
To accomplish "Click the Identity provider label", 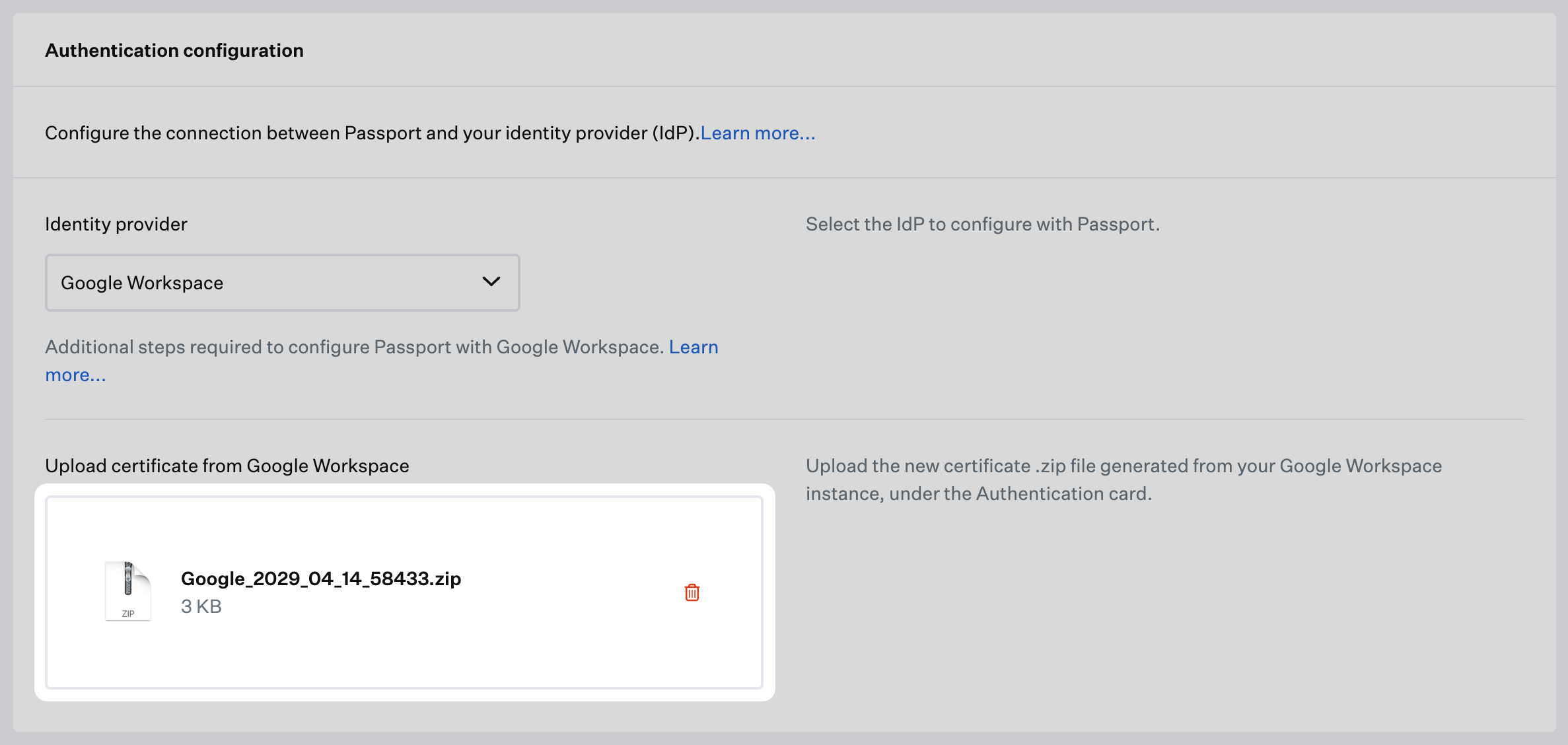I will (x=116, y=224).
